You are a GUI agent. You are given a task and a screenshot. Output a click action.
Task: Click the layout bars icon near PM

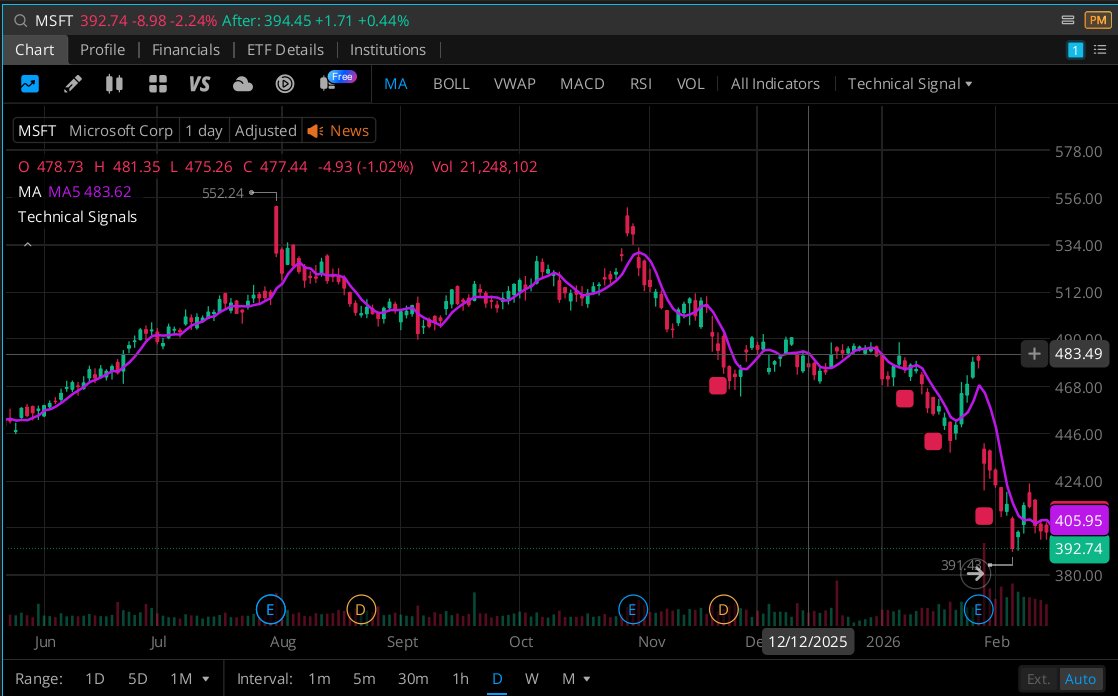[1067, 20]
